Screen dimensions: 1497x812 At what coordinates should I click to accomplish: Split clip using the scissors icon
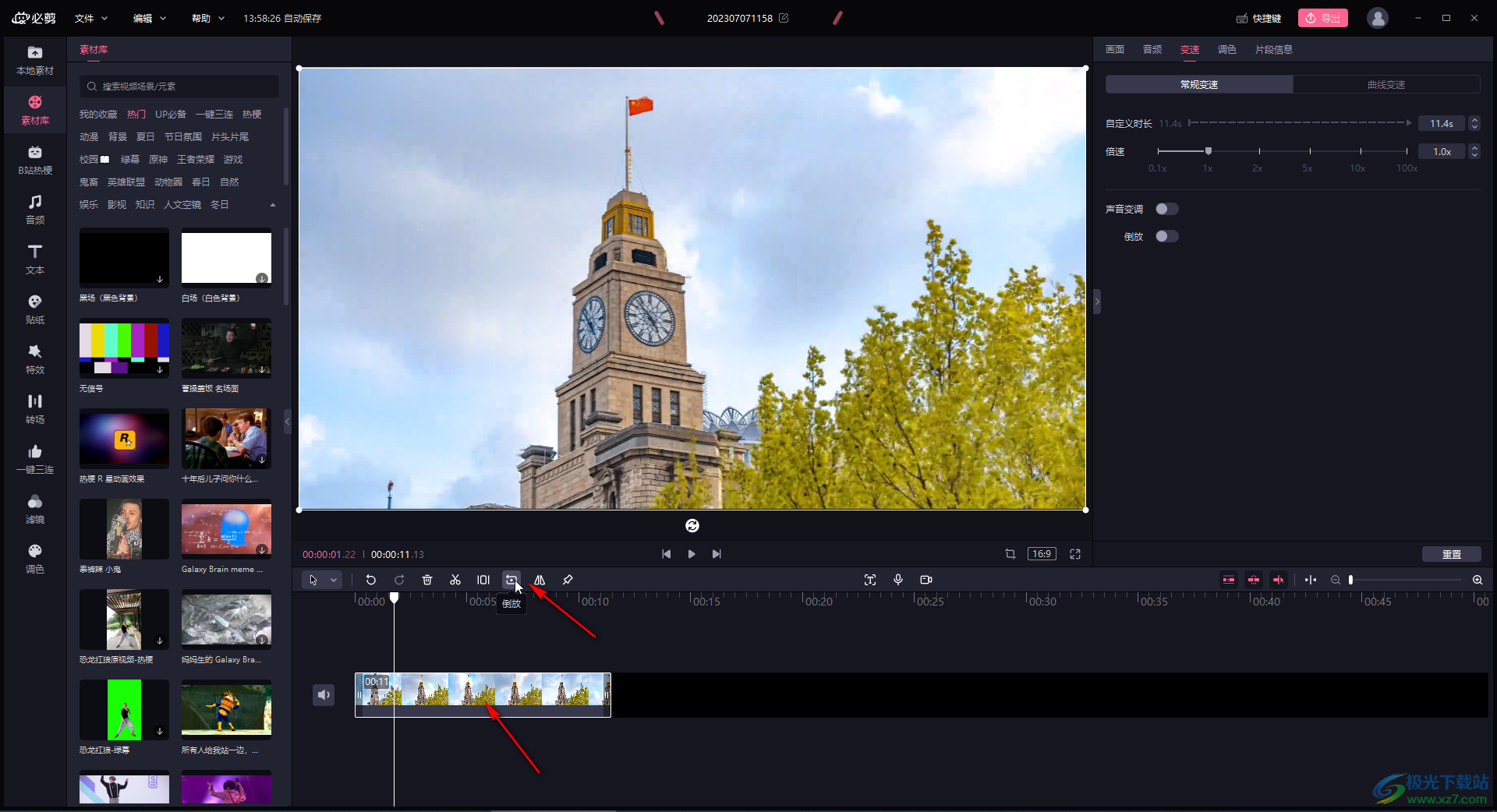[455, 580]
